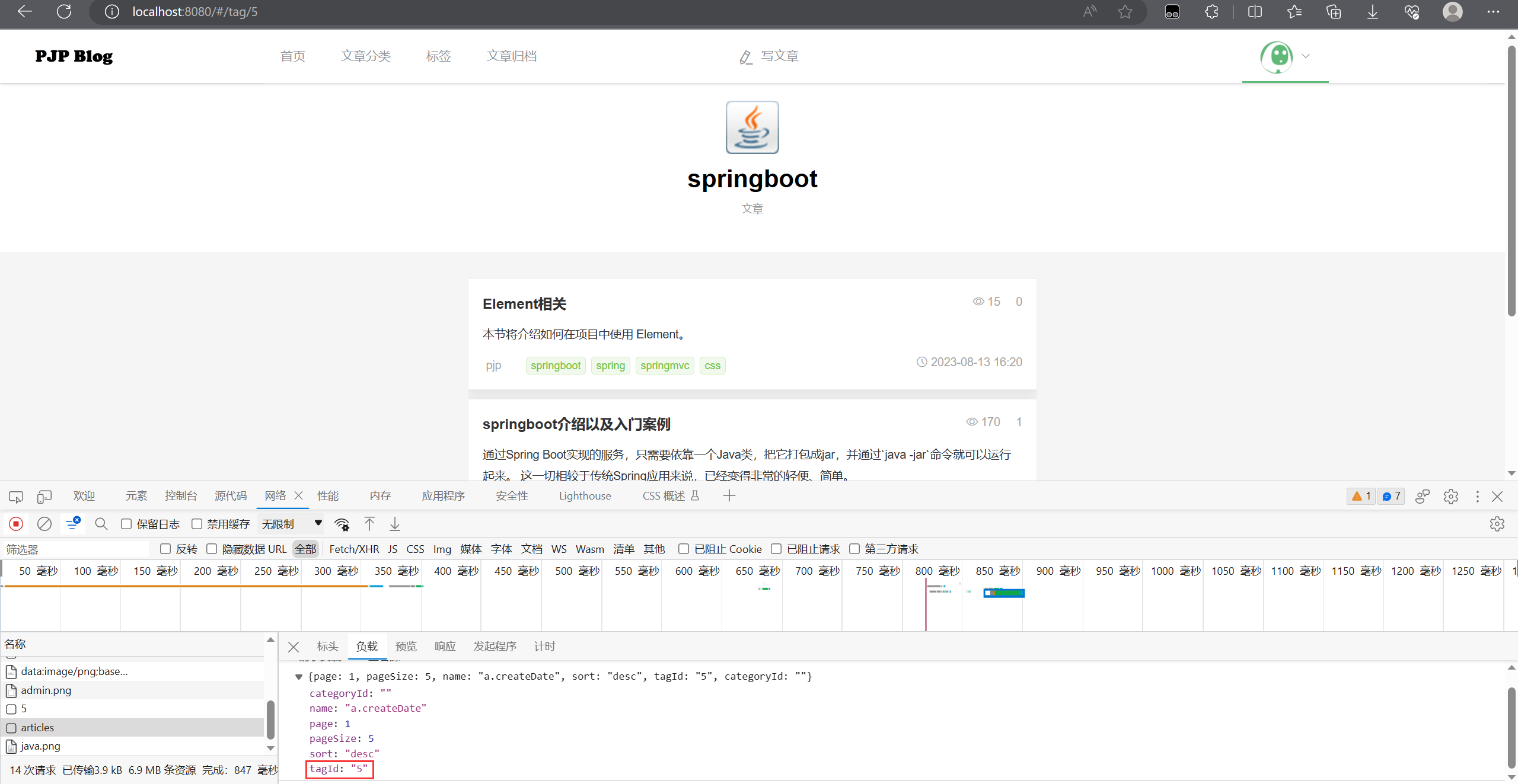Open network conditions panel icon

coord(342,524)
